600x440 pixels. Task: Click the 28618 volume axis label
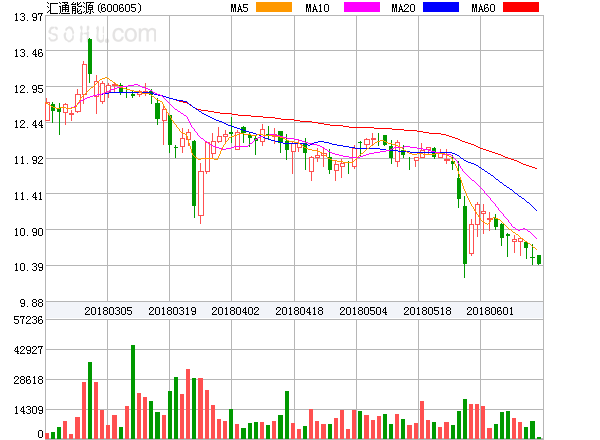pos(29,380)
